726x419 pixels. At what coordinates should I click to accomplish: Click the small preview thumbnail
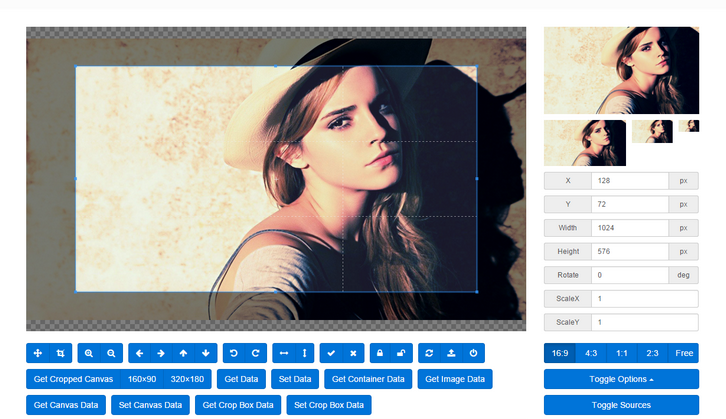click(652, 131)
